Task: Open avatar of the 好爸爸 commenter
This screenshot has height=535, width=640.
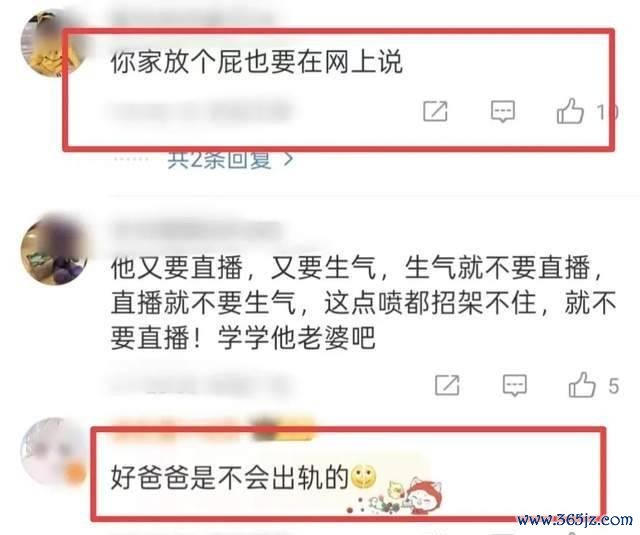Action: pyautogui.click(x=53, y=451)
